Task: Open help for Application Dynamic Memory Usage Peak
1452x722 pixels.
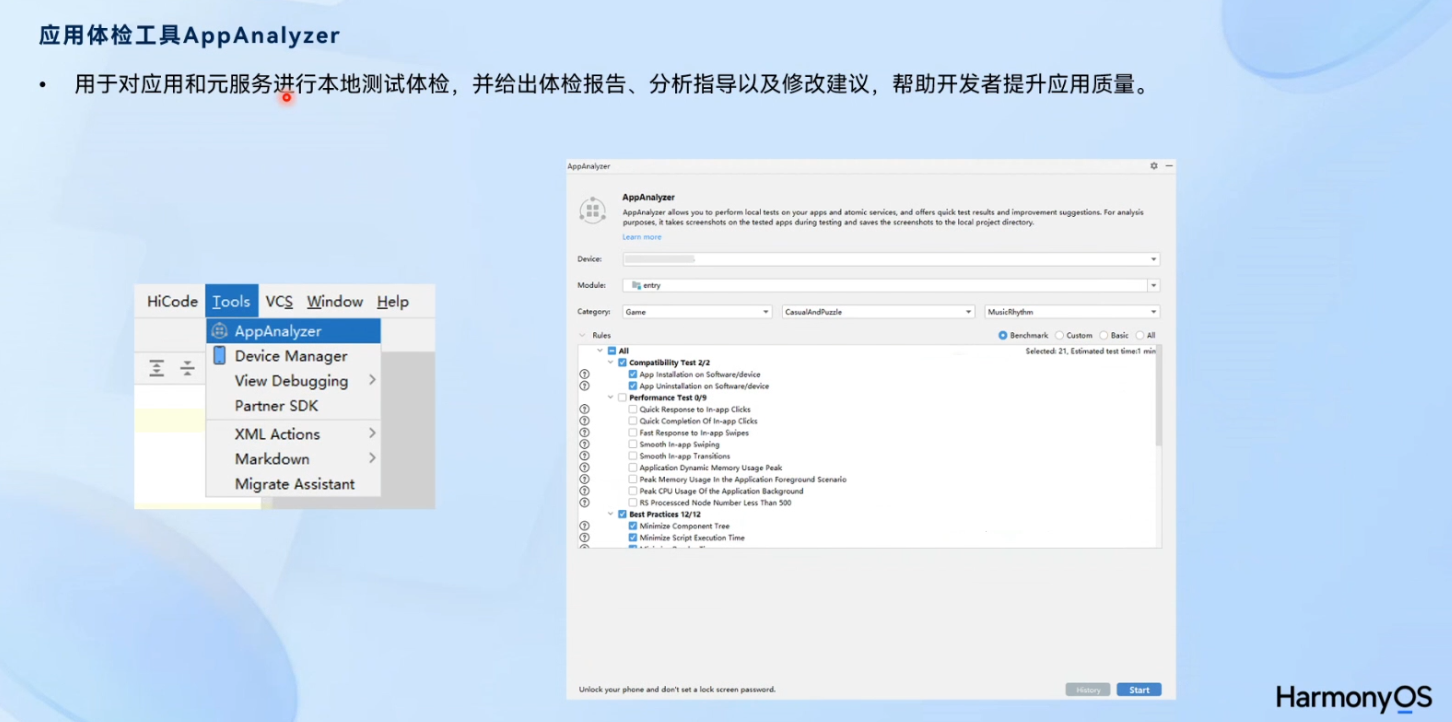Action: 584,467
